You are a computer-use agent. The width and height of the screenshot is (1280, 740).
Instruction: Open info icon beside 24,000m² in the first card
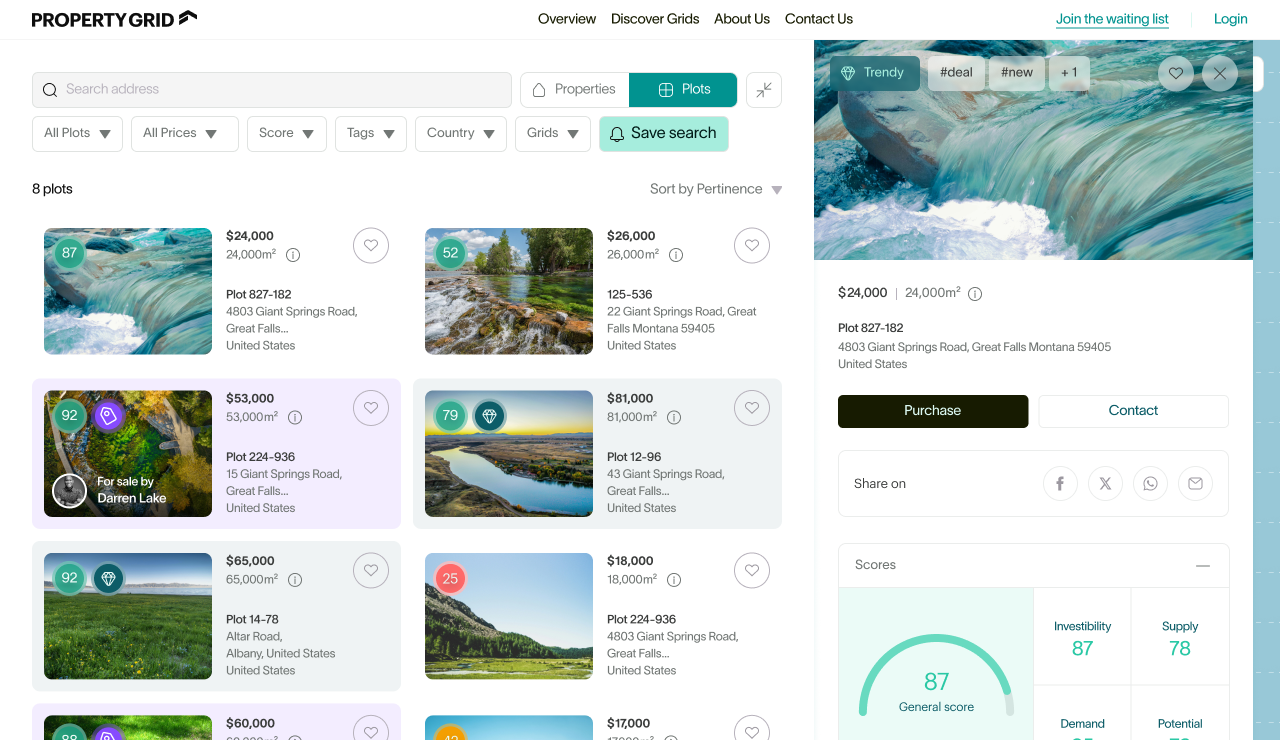(x=293, y=255)
